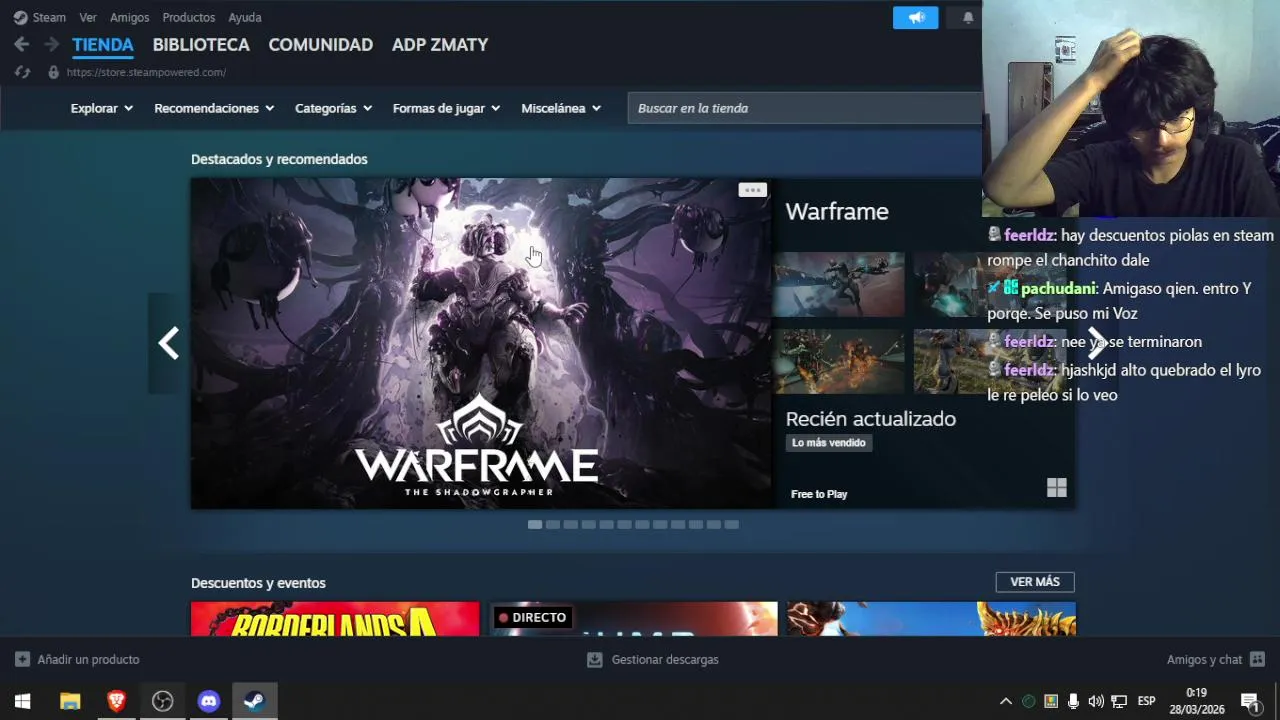
Task: Switch to the TIENDA tab
Action: (103, 45)
